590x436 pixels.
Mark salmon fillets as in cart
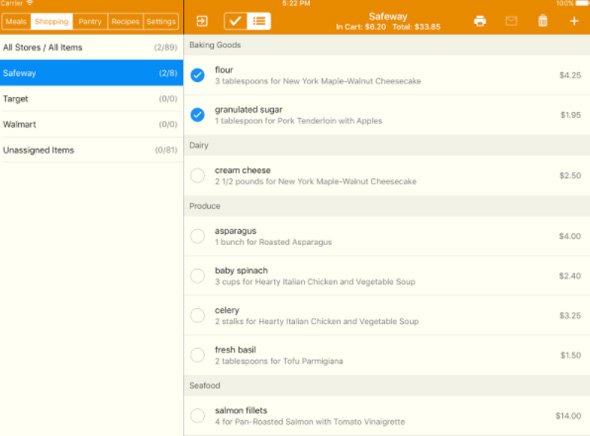(198, 416)
